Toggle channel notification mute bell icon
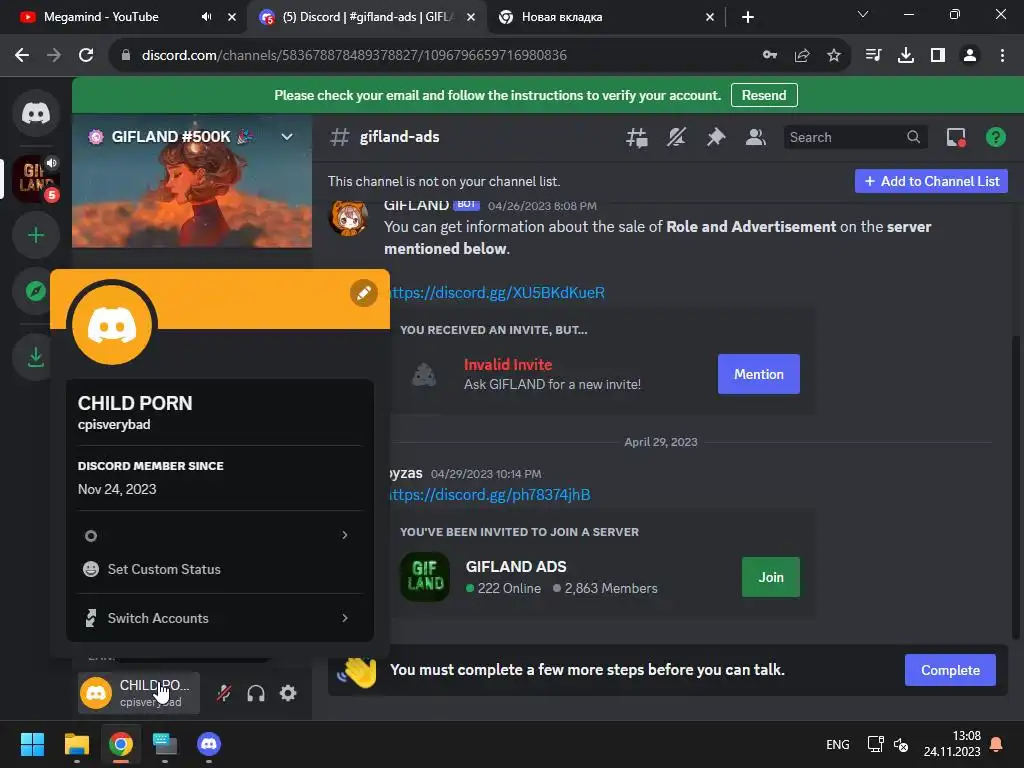The height and width of the screenshot is (768, 1024). coord(676,137)
